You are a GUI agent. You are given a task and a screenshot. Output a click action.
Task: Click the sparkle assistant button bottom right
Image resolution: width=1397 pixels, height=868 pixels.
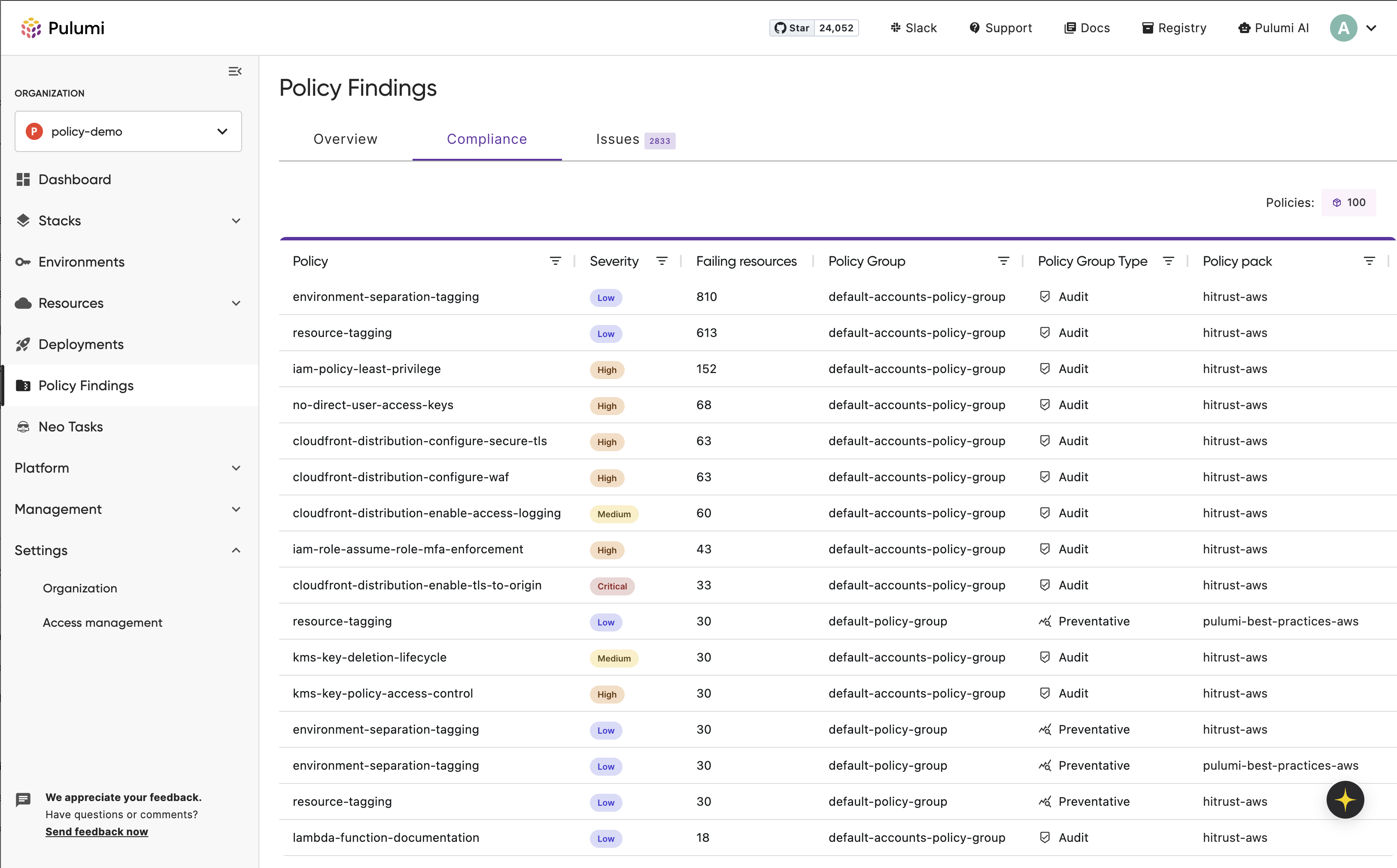[1345, 799]
